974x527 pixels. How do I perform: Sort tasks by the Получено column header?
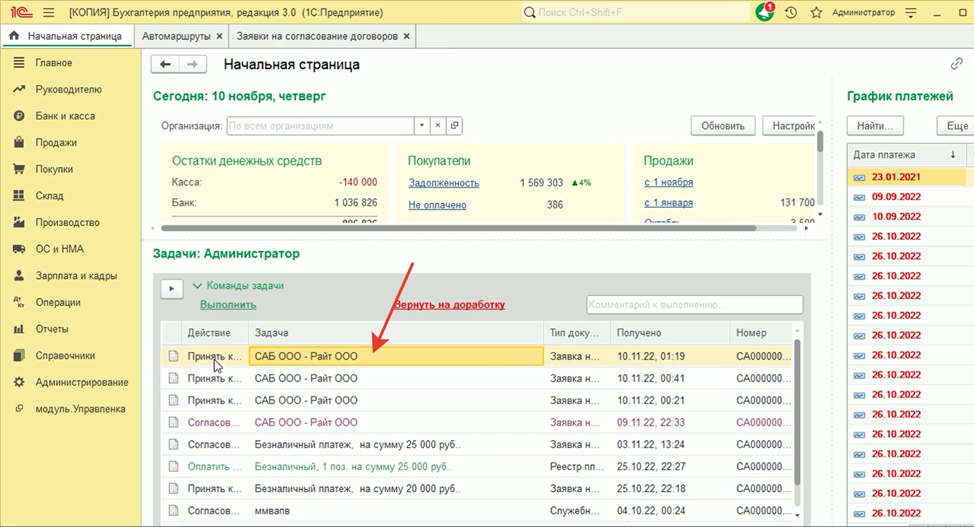coord(670,332)
